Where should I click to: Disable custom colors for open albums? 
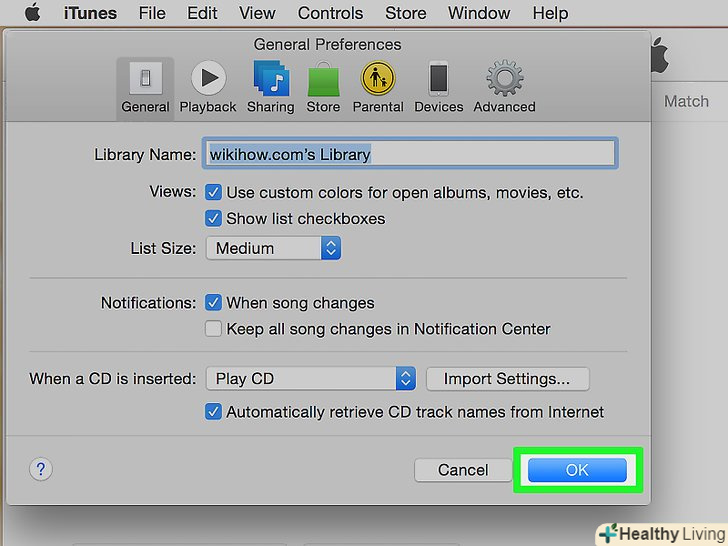pyautogui.click(x=213, y=192)
